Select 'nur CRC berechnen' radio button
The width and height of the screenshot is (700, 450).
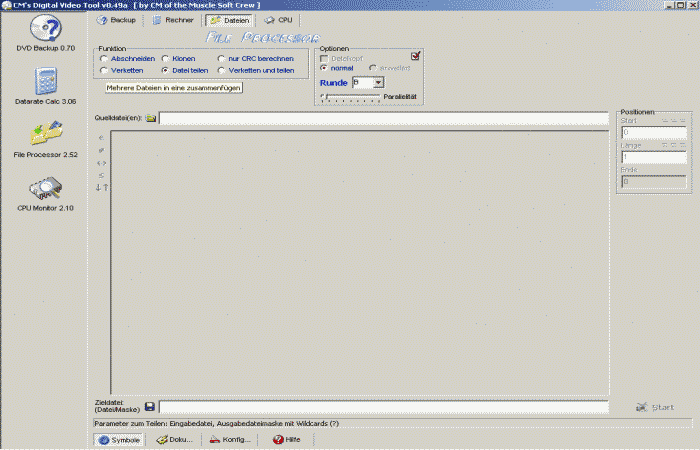coord(221,59)
